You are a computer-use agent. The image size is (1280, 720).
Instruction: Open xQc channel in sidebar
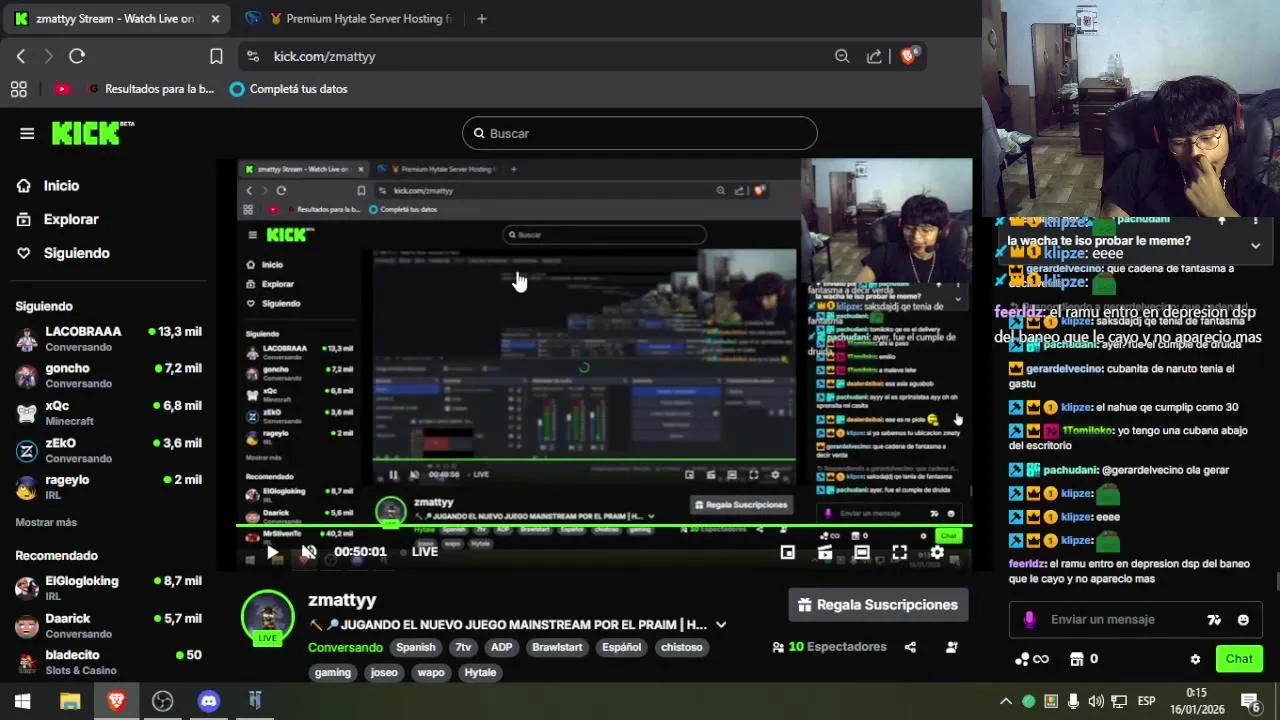click(108, 413)
